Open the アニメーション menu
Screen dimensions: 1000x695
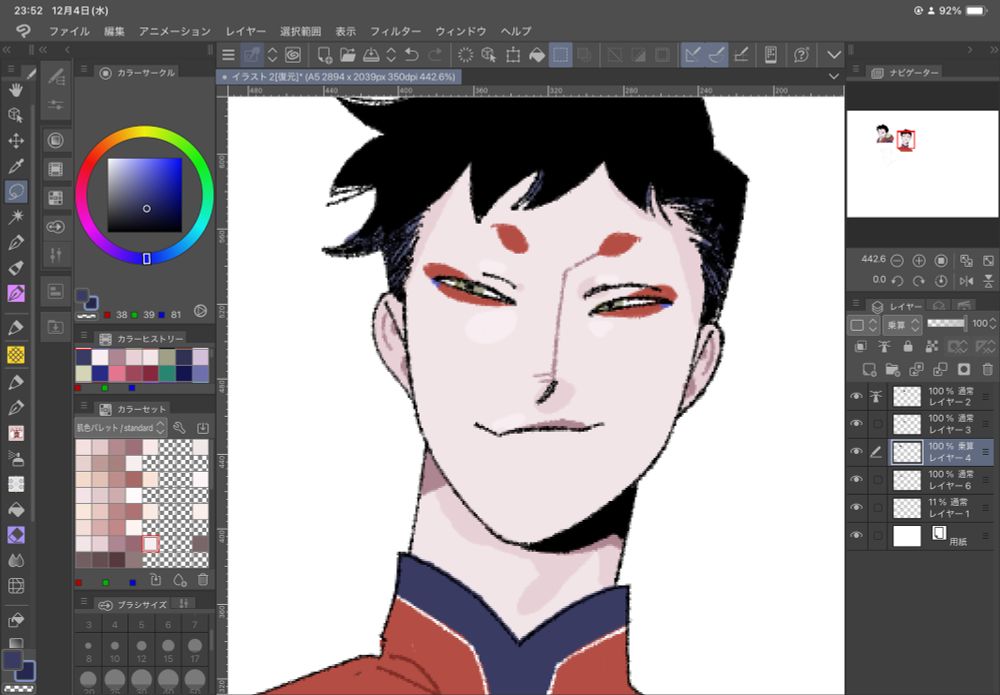175,31
